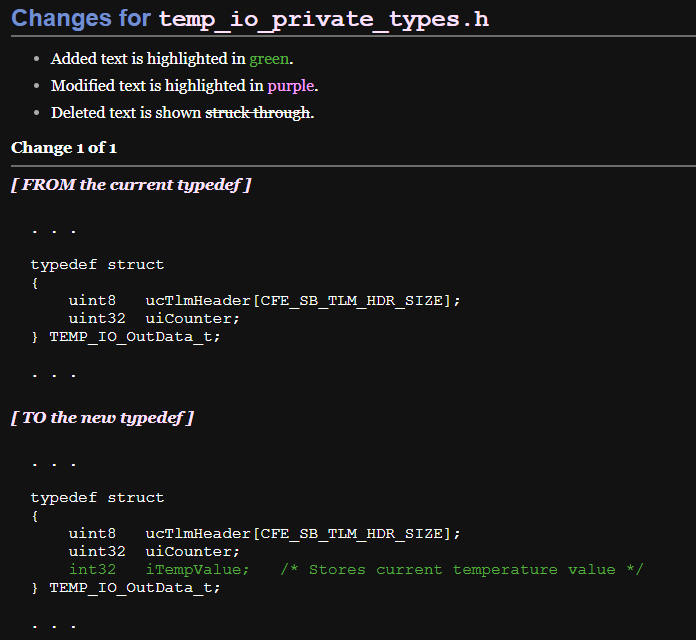
Task: Click the 'struck through' strikethrough text
Action: [257, 113]
